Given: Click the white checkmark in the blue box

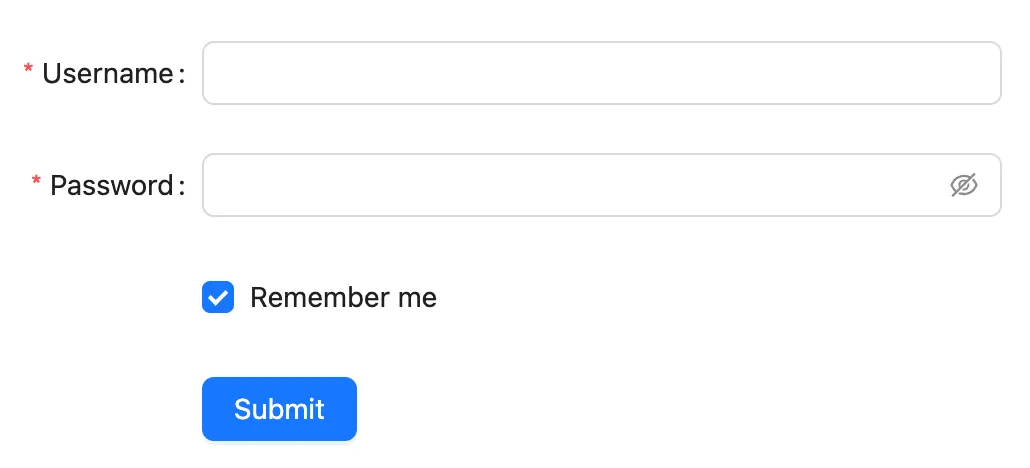Looking at the screenshot, I should coord(218,297).
